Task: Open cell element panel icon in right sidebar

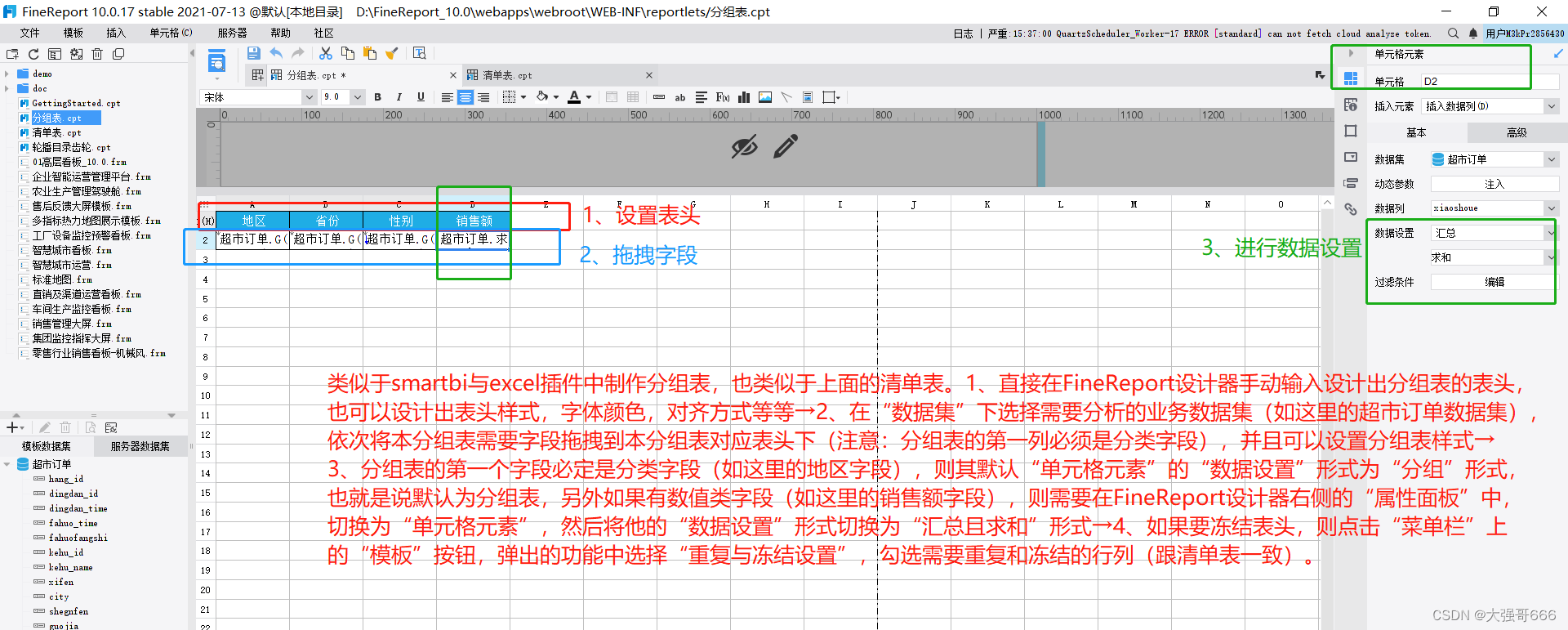Action: [x=1351, y=78]
